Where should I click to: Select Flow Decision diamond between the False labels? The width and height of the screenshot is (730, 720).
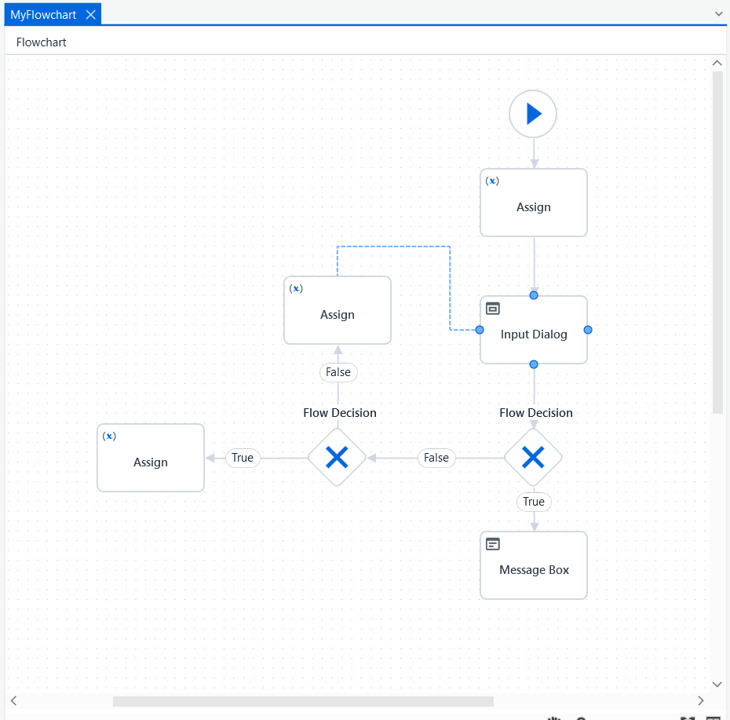click(337, 458)
